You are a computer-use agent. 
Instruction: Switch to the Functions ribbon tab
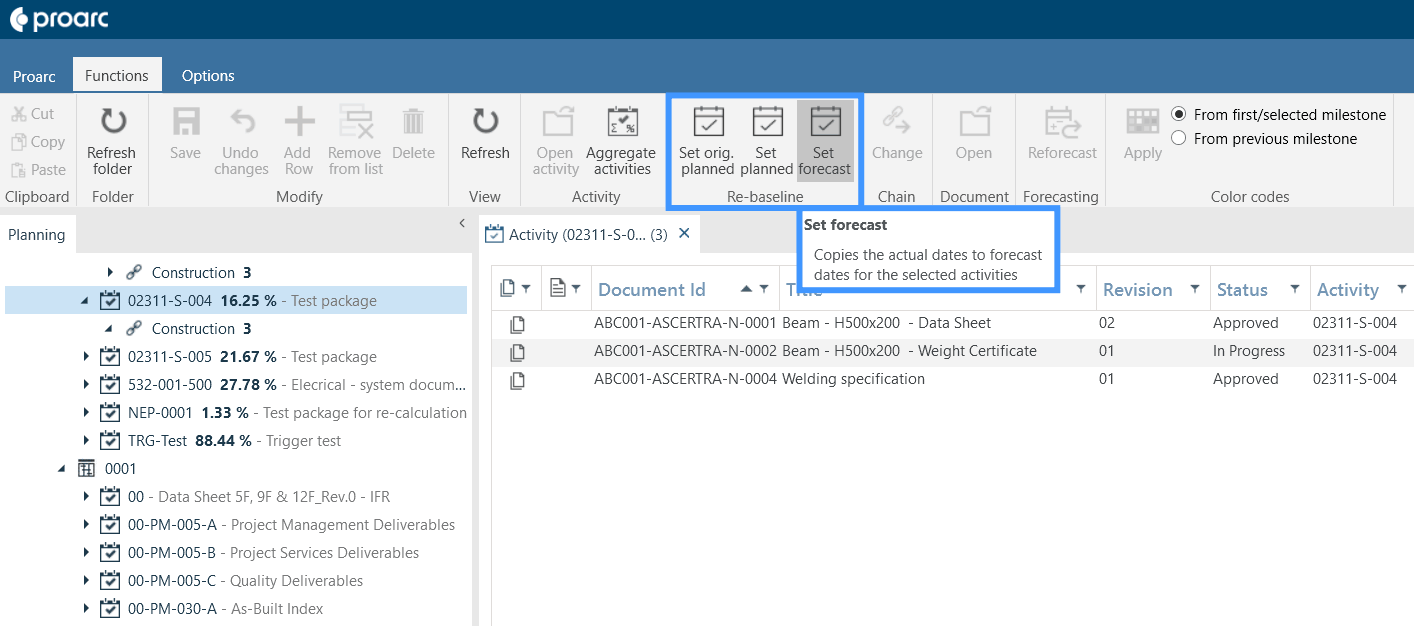tap(116, 76)
